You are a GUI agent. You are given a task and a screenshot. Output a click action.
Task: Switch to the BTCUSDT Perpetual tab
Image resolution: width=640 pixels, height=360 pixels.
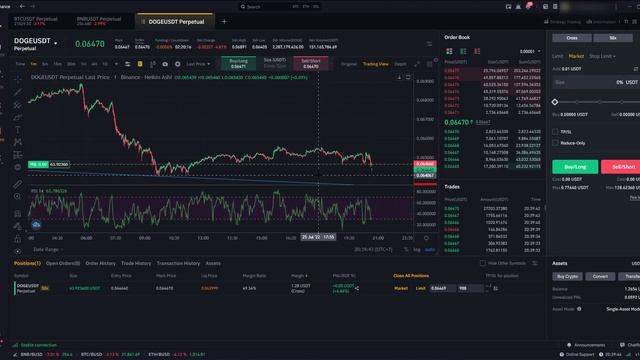[36, 21]
